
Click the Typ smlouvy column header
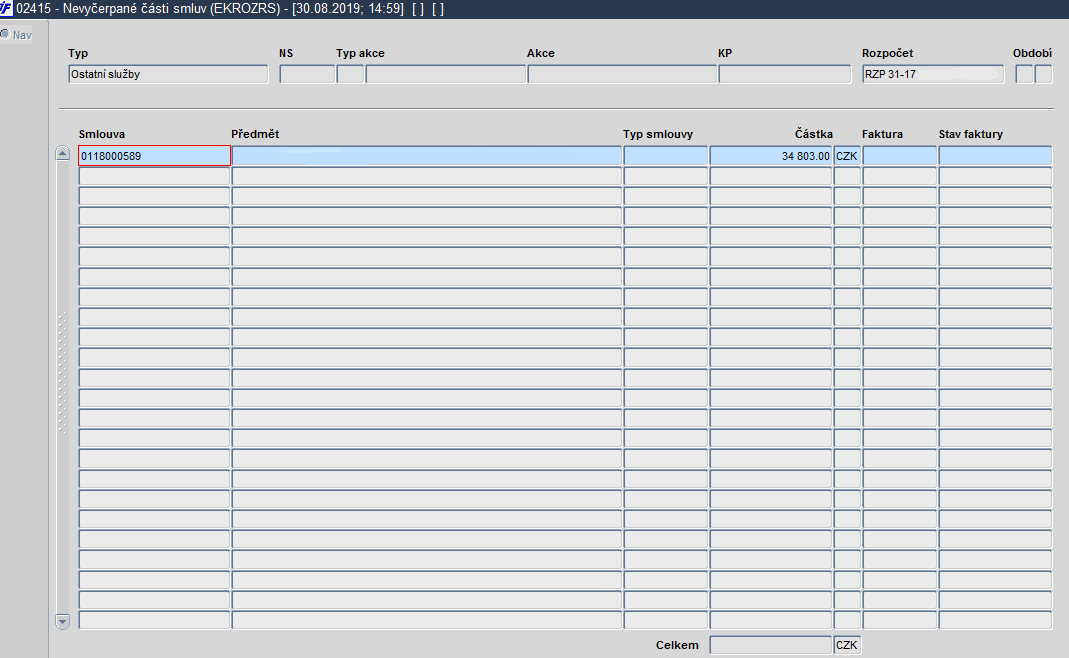658,134
